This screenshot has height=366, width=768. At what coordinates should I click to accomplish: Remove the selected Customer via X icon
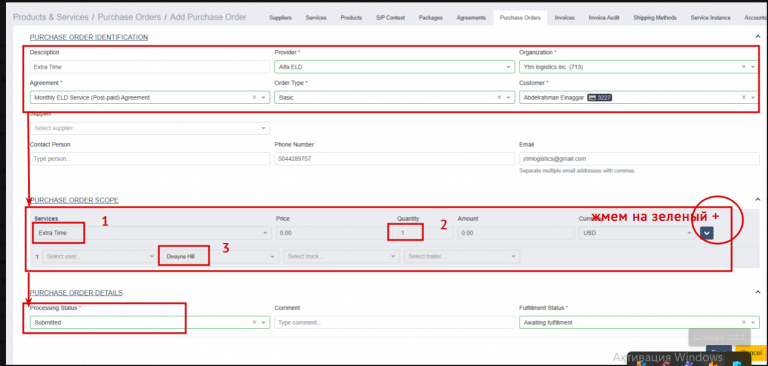pos(744,98)
